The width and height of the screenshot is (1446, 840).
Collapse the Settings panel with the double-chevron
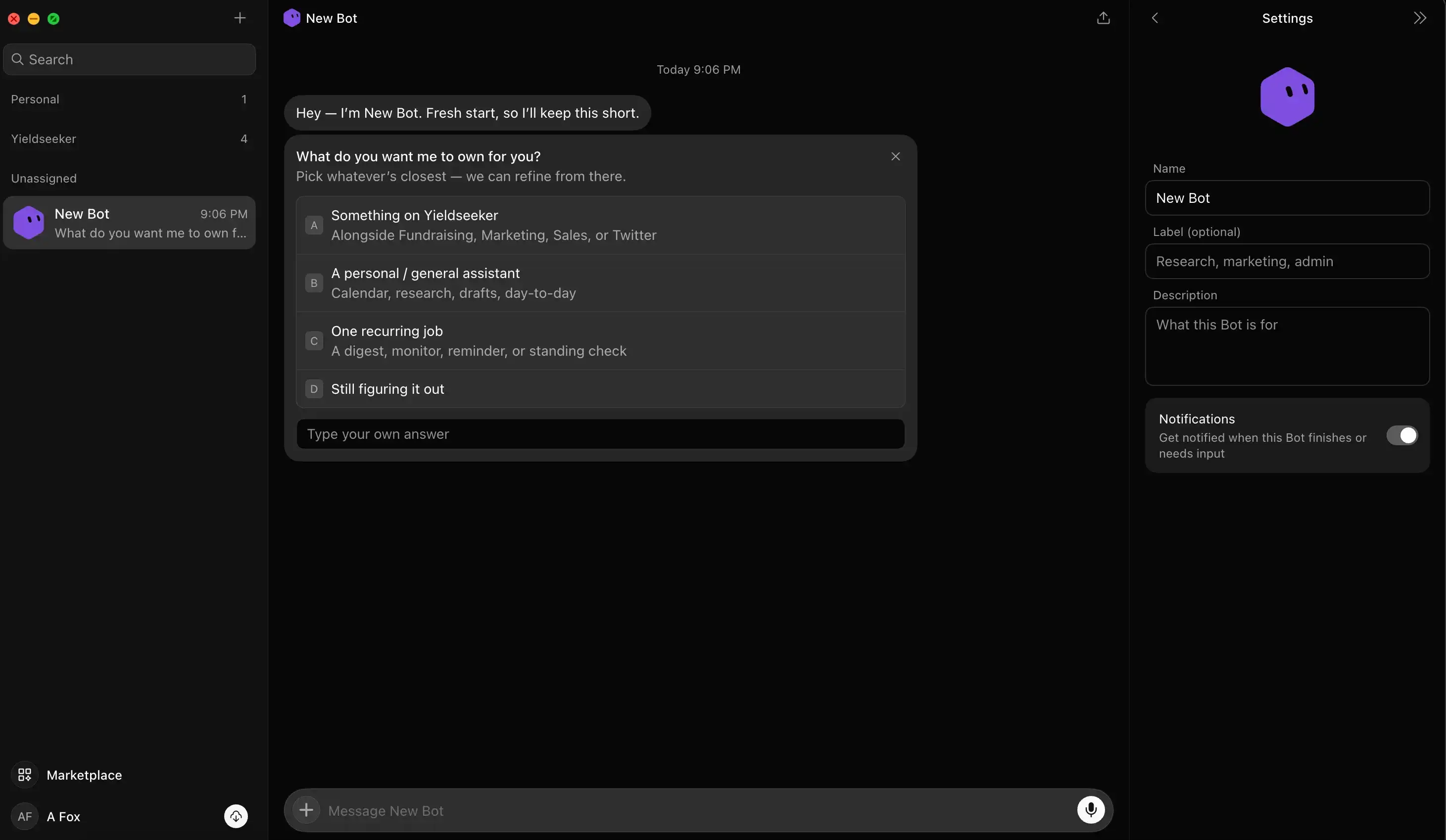1420,18
